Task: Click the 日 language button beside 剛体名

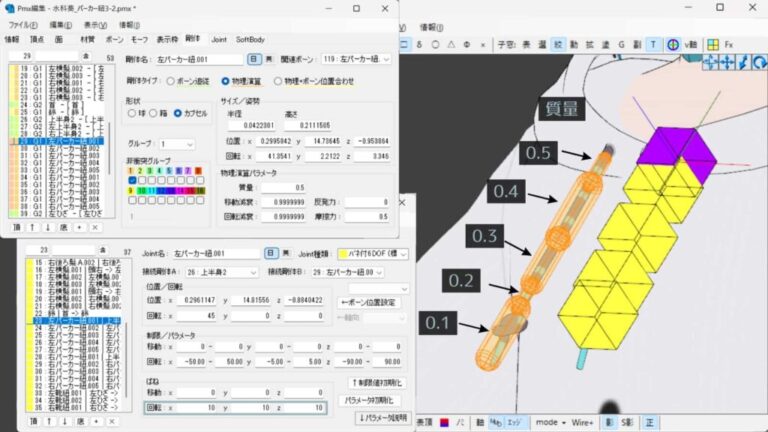Action: click(255, 59)
